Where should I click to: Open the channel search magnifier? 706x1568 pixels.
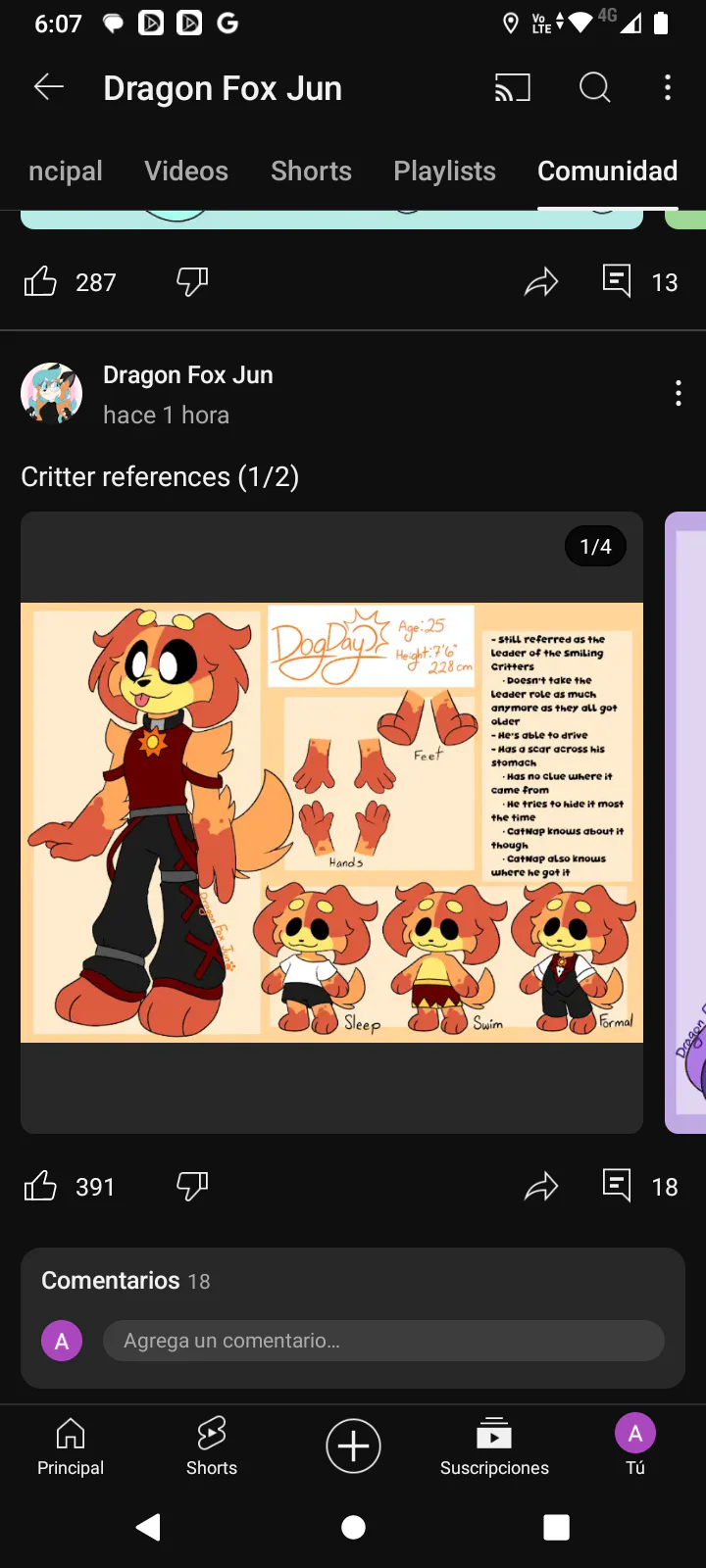(595, 88)
